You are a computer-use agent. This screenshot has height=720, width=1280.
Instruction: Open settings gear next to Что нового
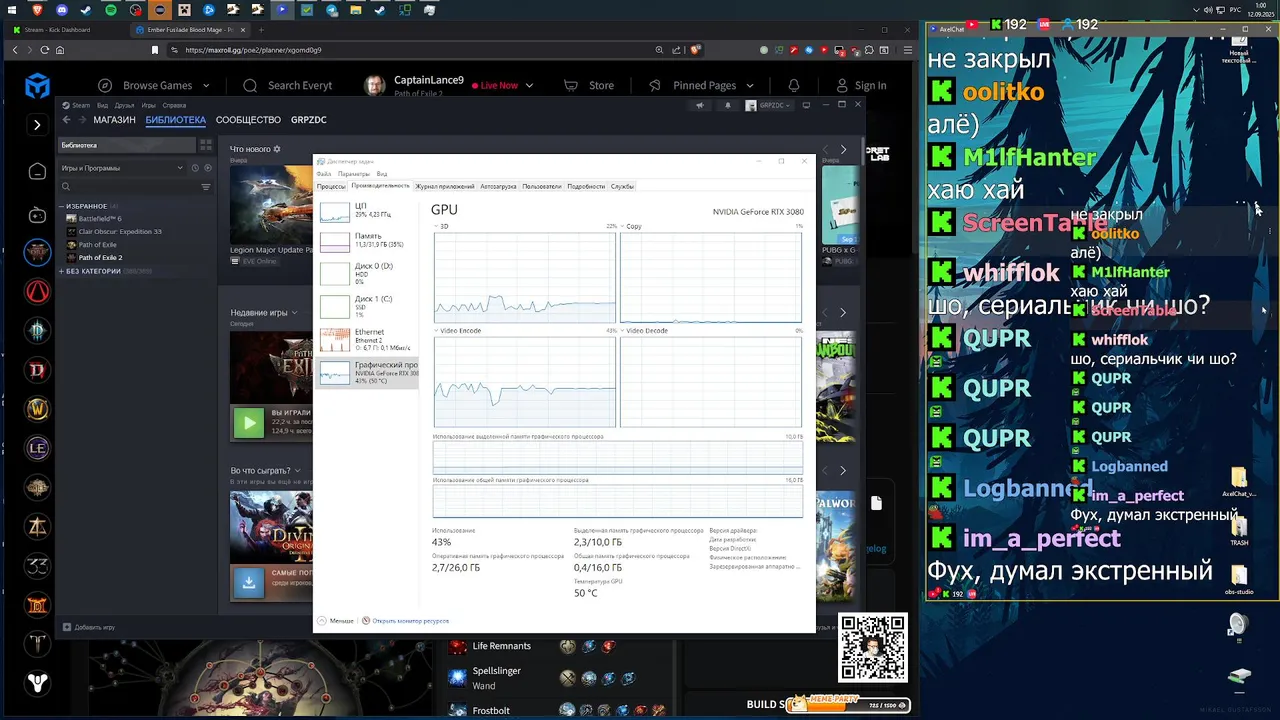(277, 149)
